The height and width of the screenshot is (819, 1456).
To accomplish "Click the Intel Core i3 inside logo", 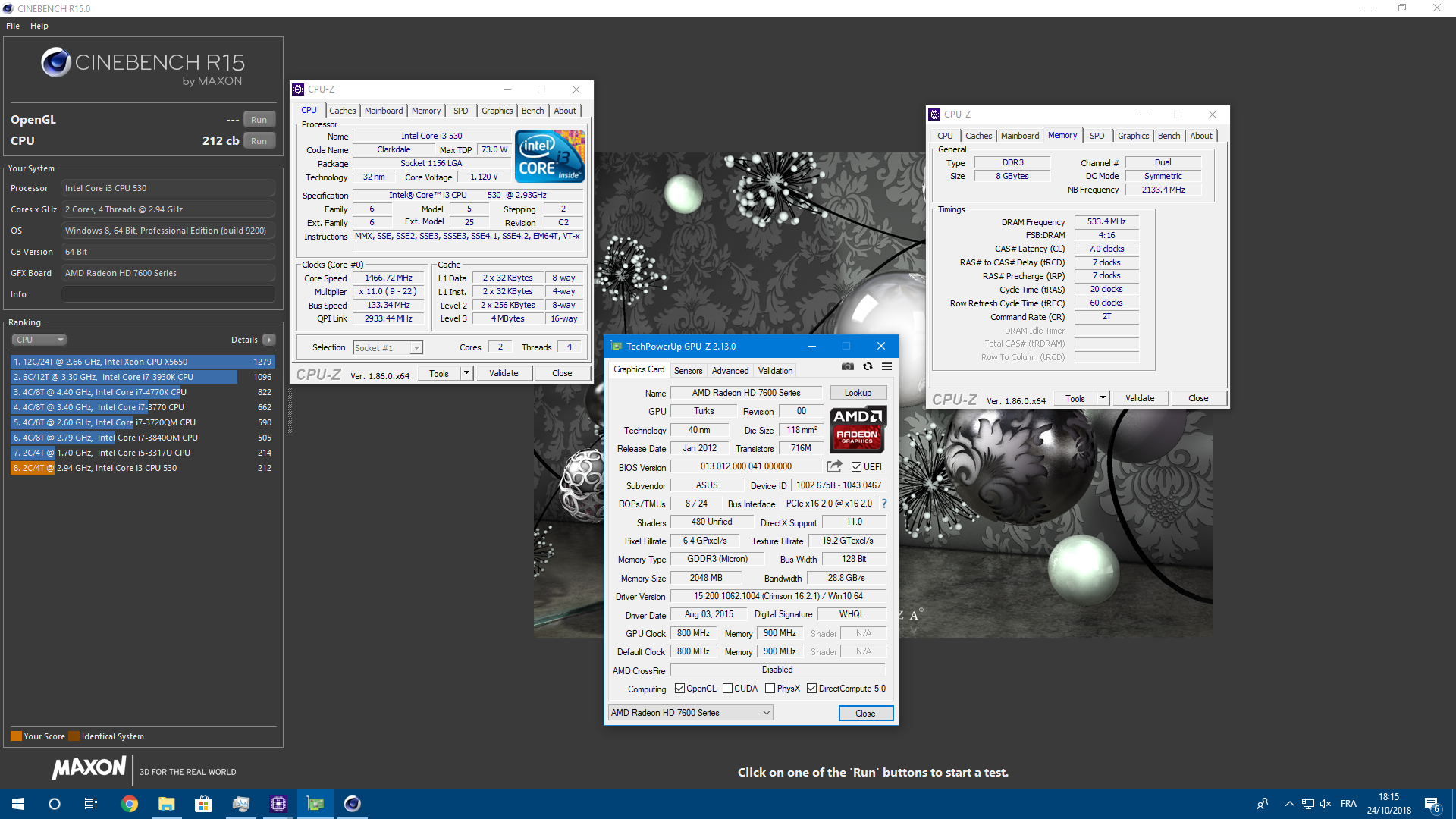I will (550, 155).
